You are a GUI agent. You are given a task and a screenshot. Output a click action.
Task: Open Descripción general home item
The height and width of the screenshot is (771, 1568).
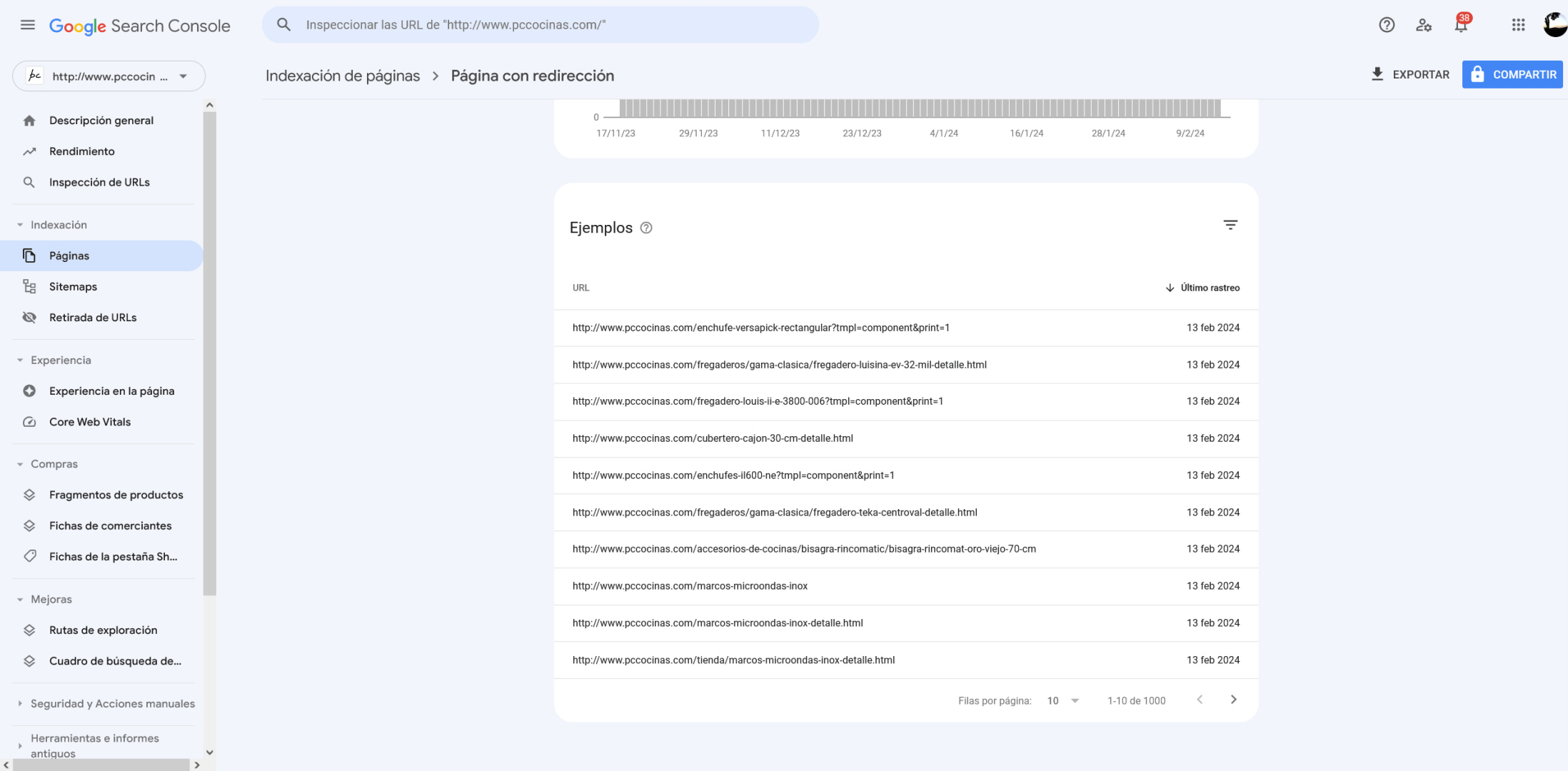point(101,120)
